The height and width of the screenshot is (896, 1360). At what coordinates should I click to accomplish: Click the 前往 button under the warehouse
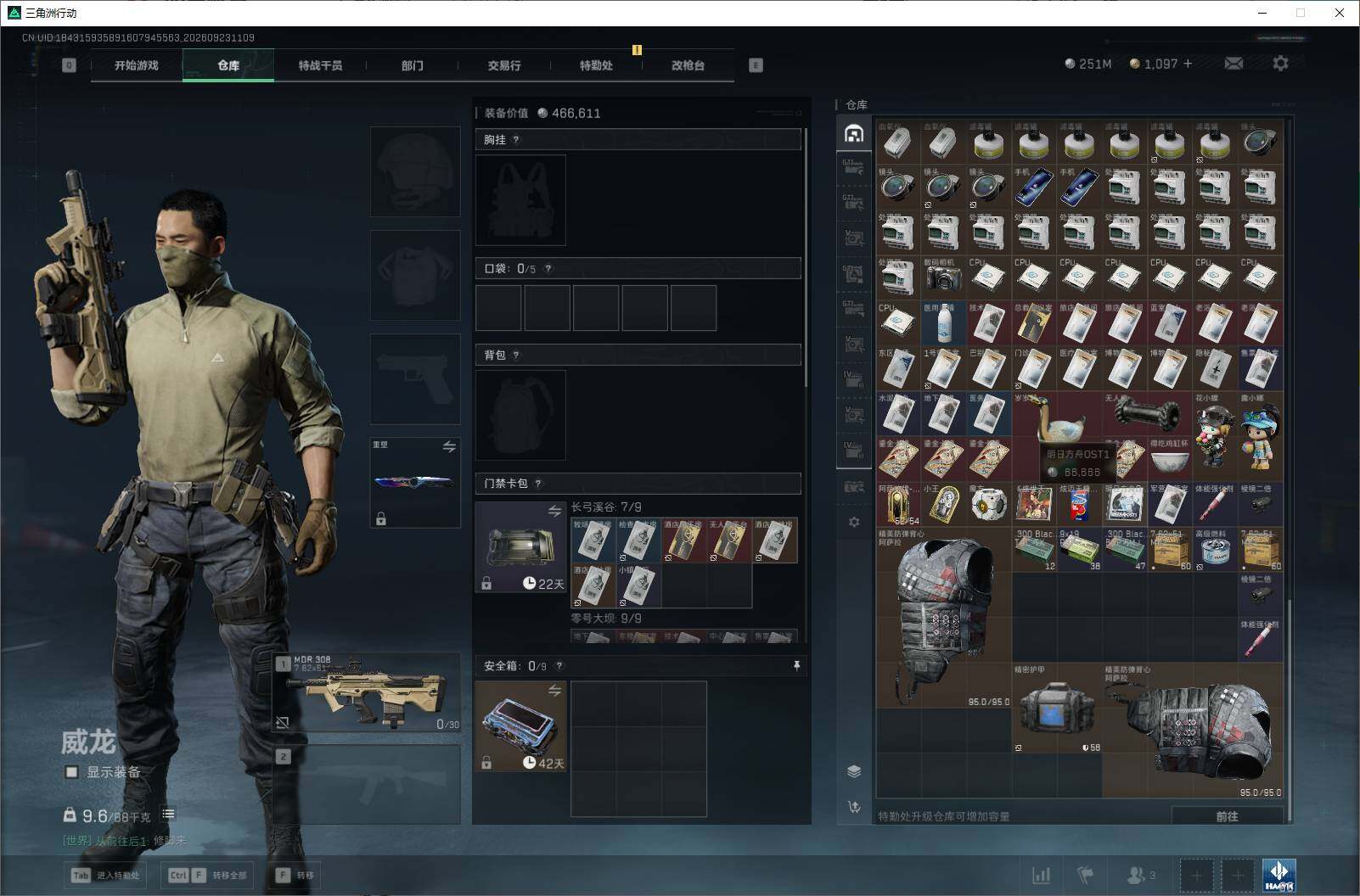pyautogui.click(x=1227, y=816)
